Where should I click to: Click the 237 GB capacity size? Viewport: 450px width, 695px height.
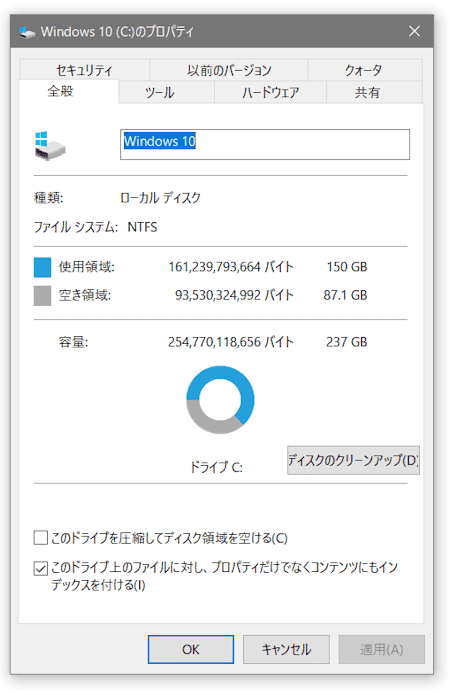tap(347, 342)
